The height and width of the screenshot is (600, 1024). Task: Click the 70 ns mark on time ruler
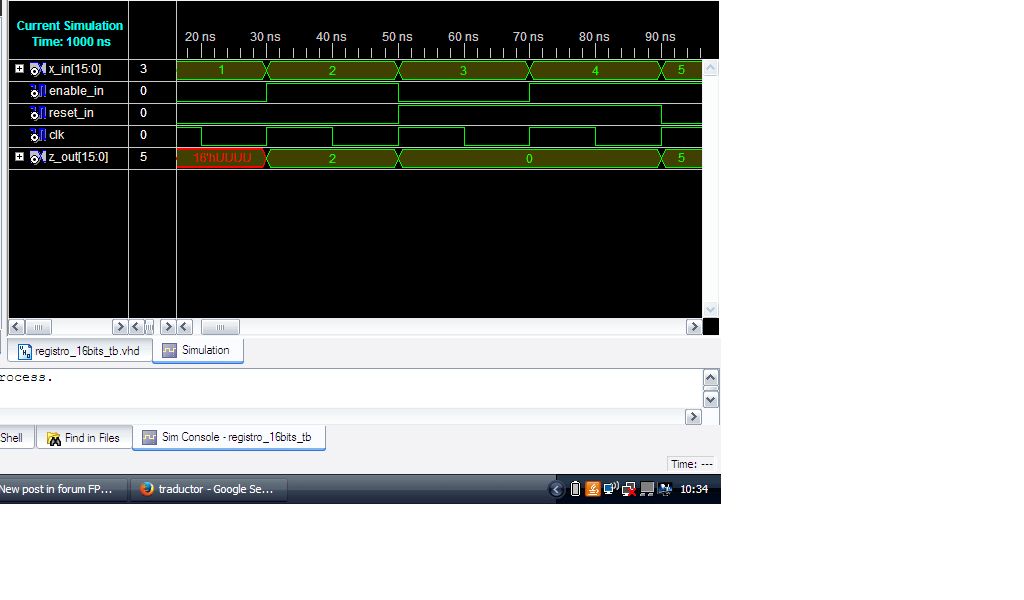pyautogui.click(x=528, y=37)
